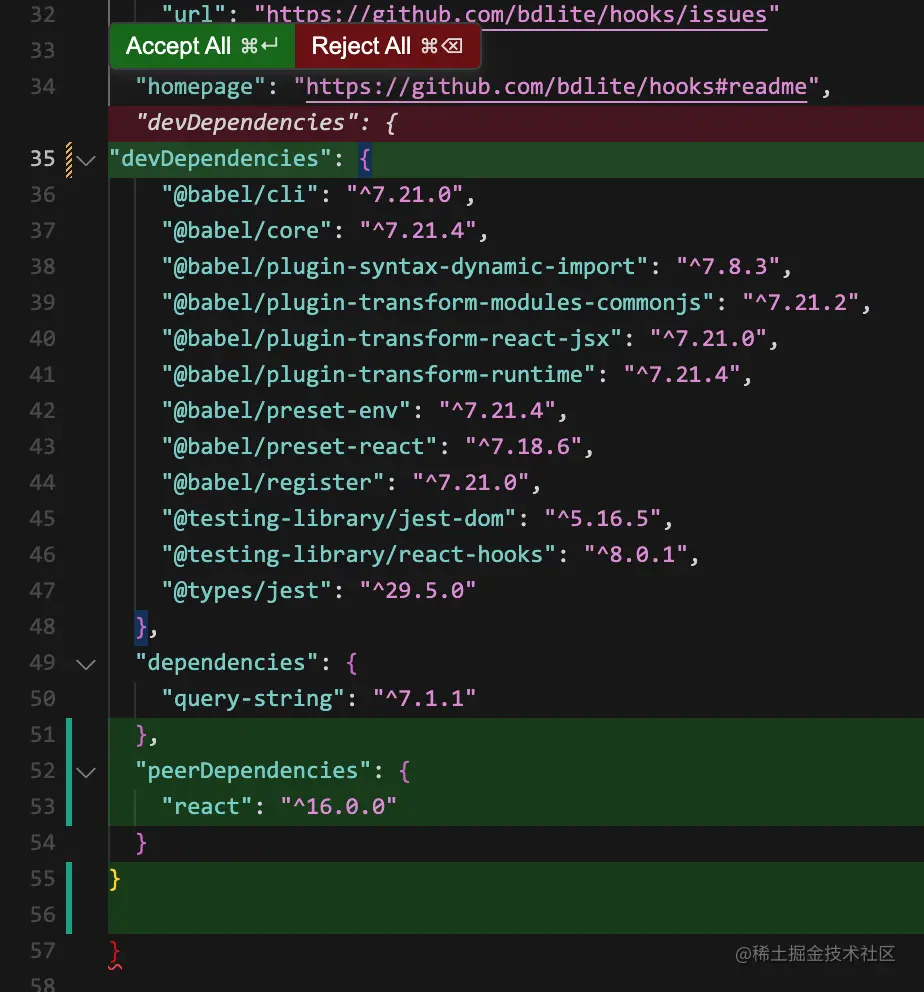Click the red squiggly closing brace on line 57
The height and width of the screenshot is (992, 924).
115,952
